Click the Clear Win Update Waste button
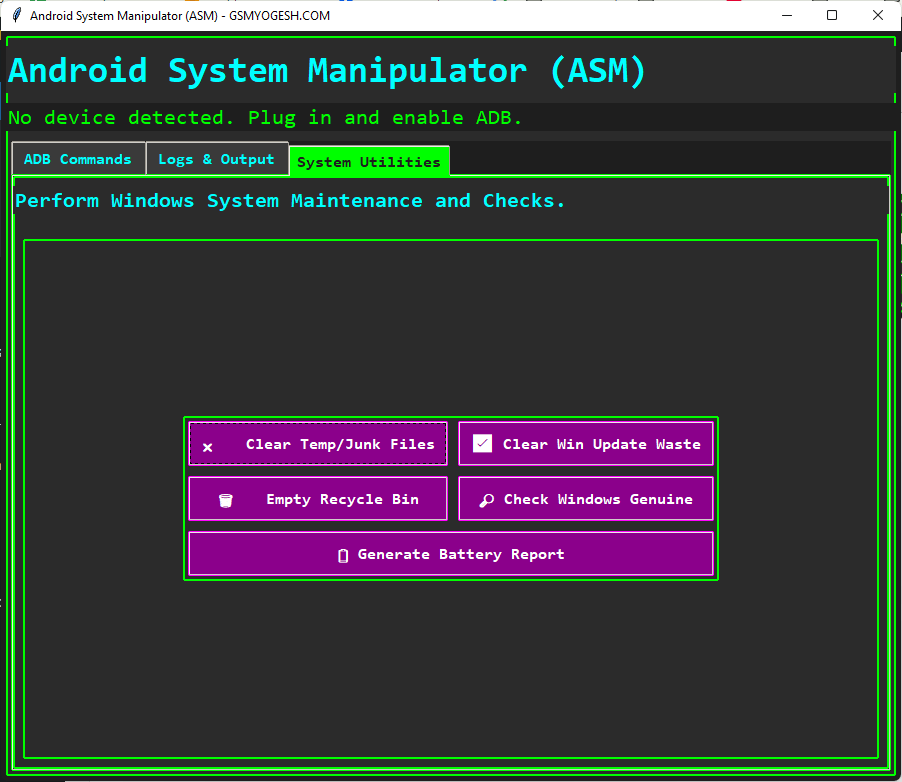 [586, 443]
